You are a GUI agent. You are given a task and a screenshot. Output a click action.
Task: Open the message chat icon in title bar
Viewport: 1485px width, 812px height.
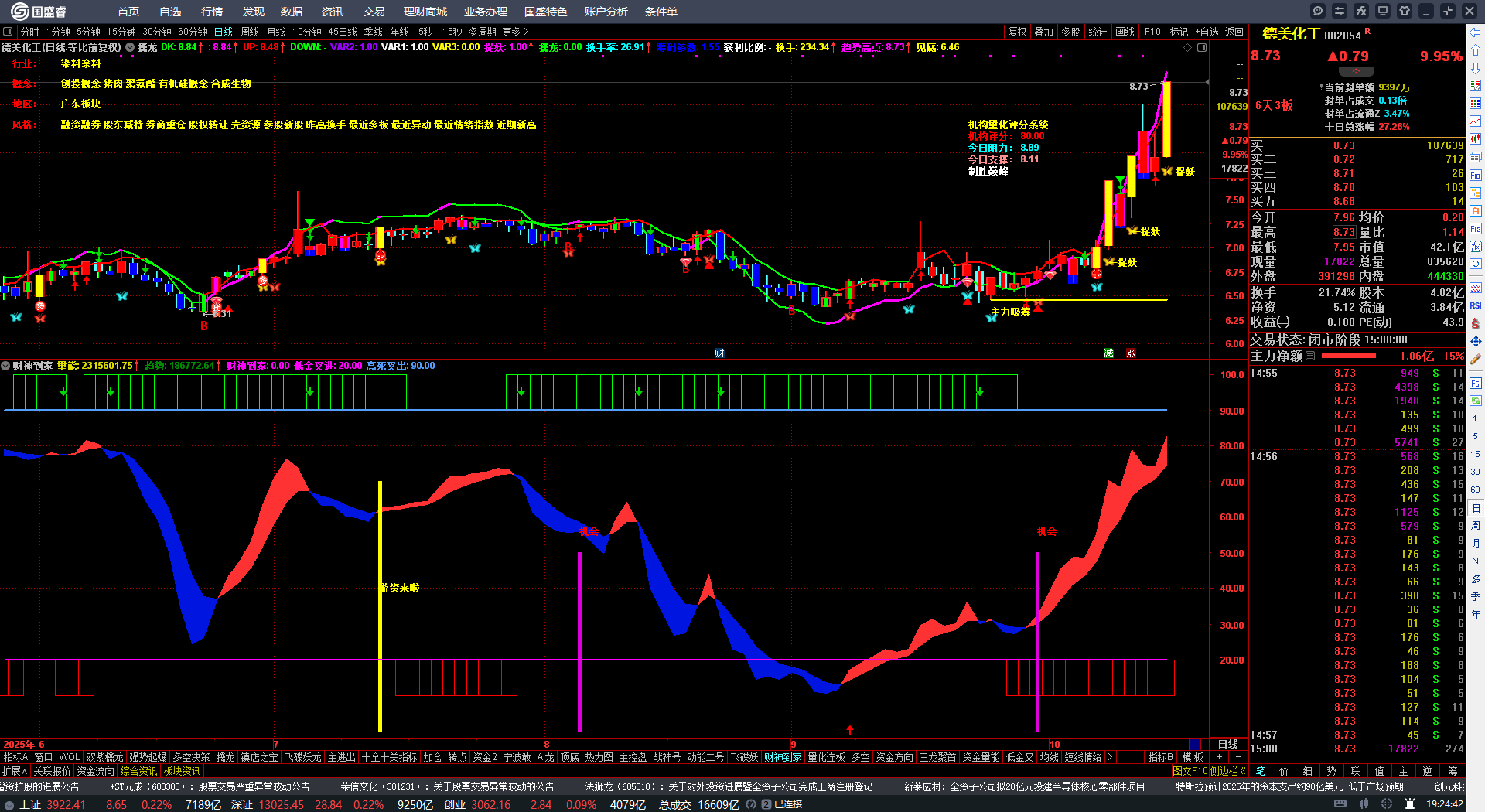[x=1318, y=11]
